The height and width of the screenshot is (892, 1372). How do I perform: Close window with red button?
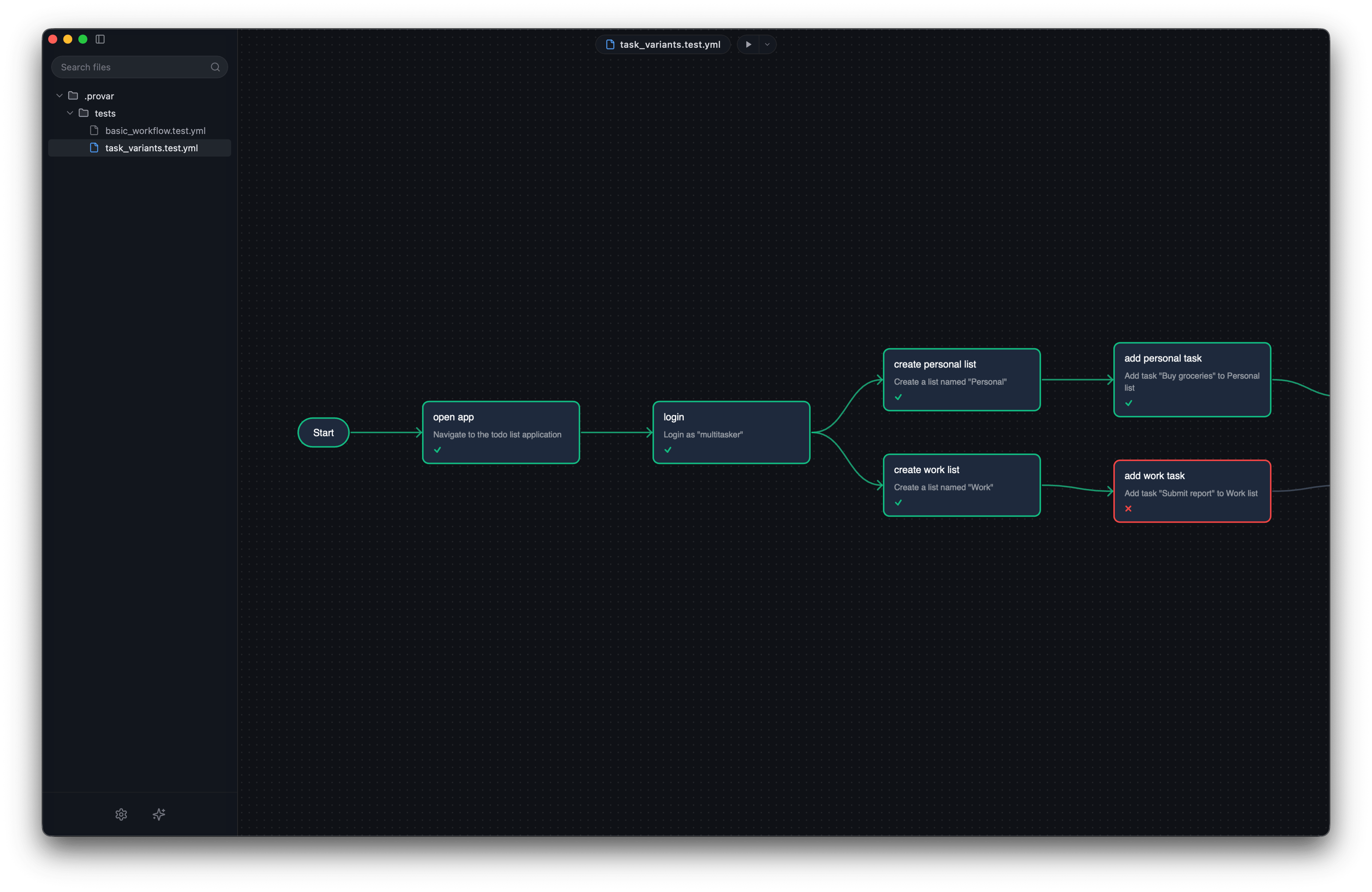tap(53, 39)
